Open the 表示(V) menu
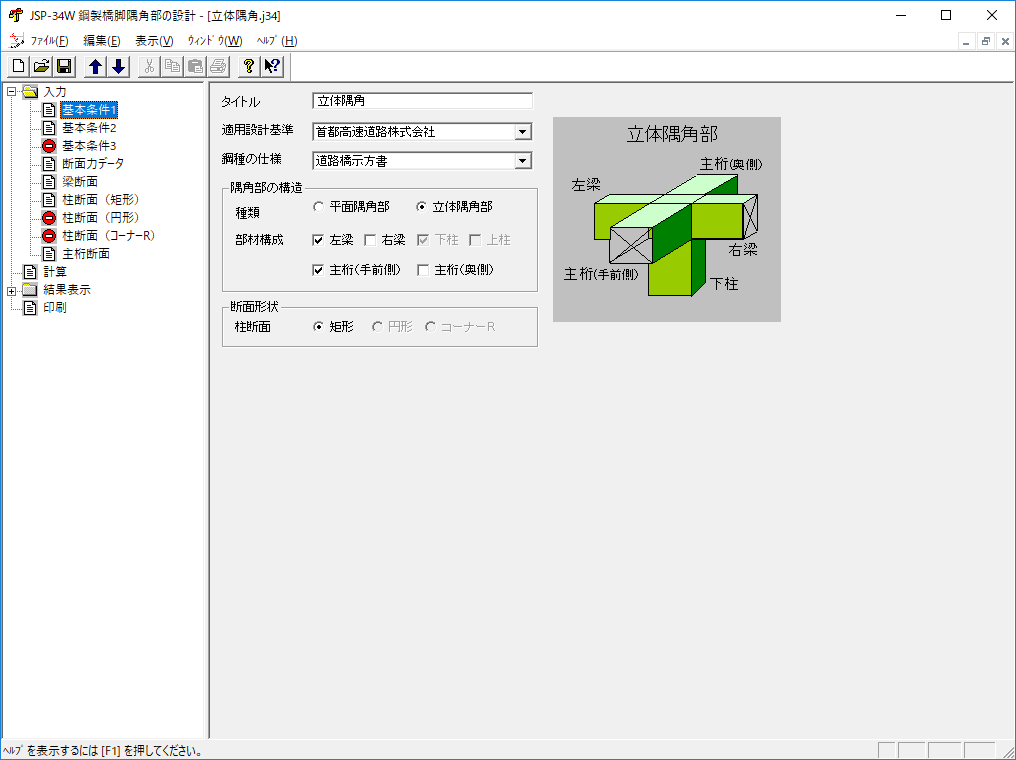The height and width of the screenshot is (760, 1016). pyautogui.click(x=154, y=41)
